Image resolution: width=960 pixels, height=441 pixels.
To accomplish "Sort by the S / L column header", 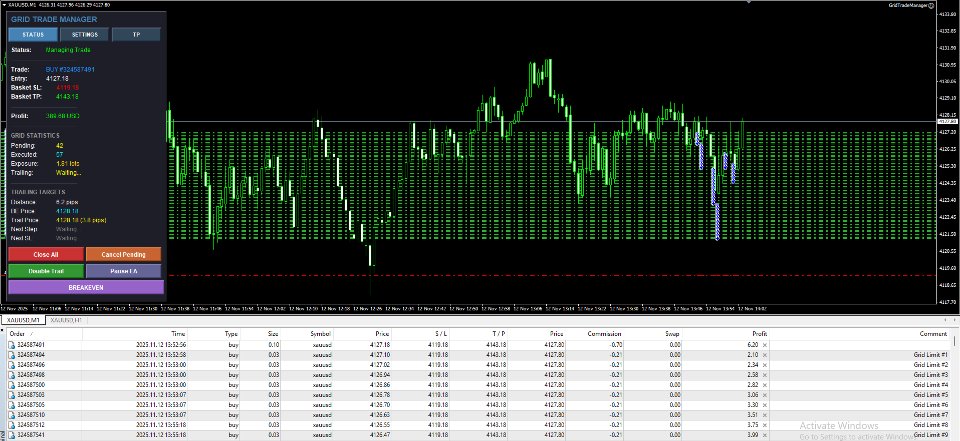I will coord(440,334).
